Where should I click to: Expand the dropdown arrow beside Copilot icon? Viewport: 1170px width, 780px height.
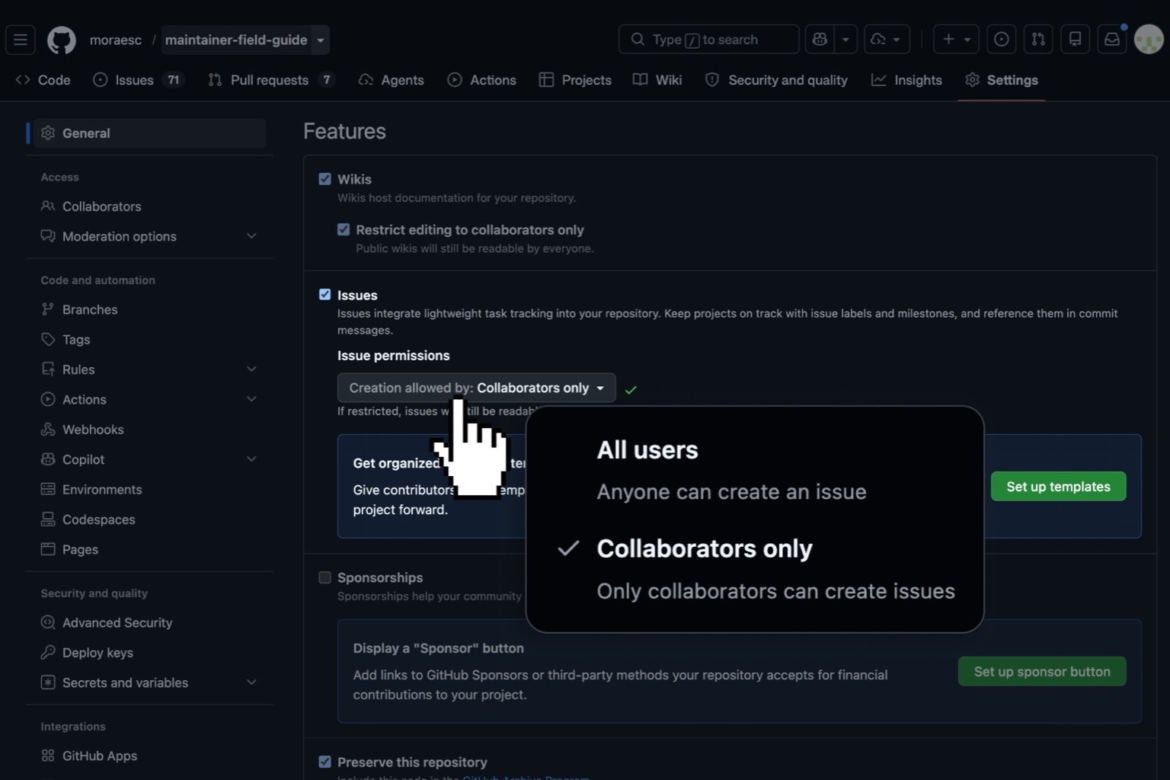click(845, 40)
